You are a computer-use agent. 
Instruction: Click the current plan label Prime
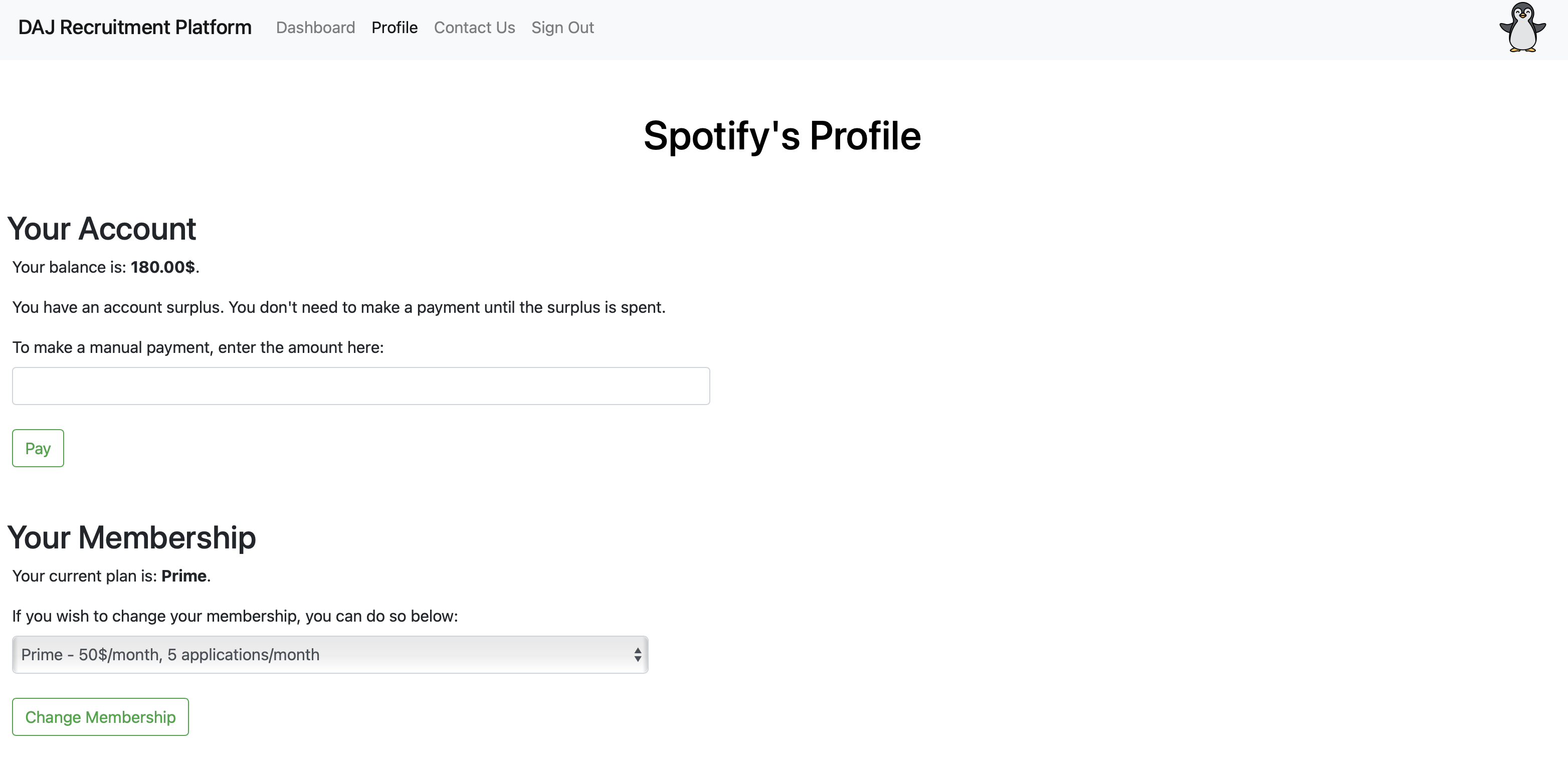183,576
